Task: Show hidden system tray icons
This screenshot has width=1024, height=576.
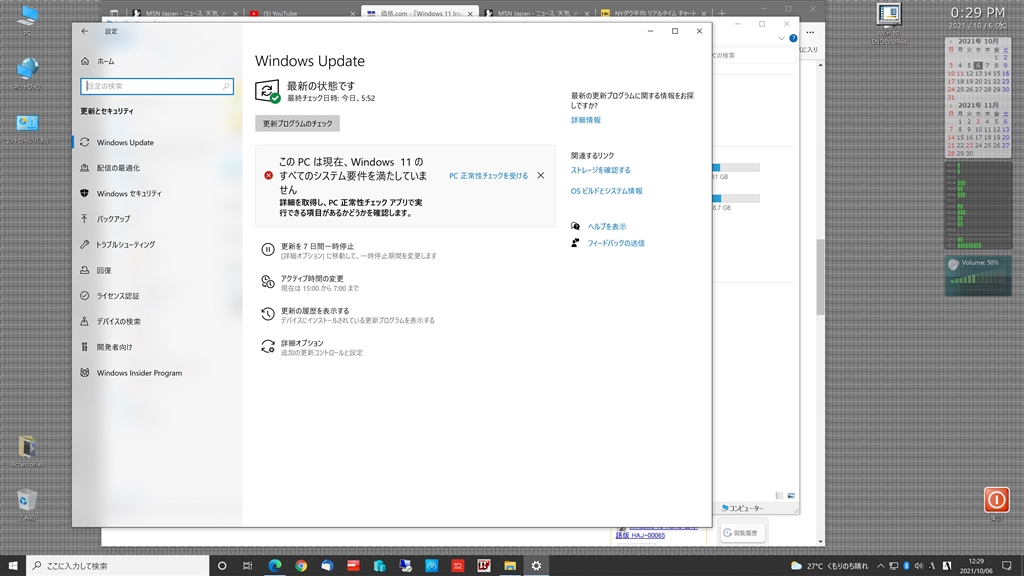Action: tap(880, 566)
